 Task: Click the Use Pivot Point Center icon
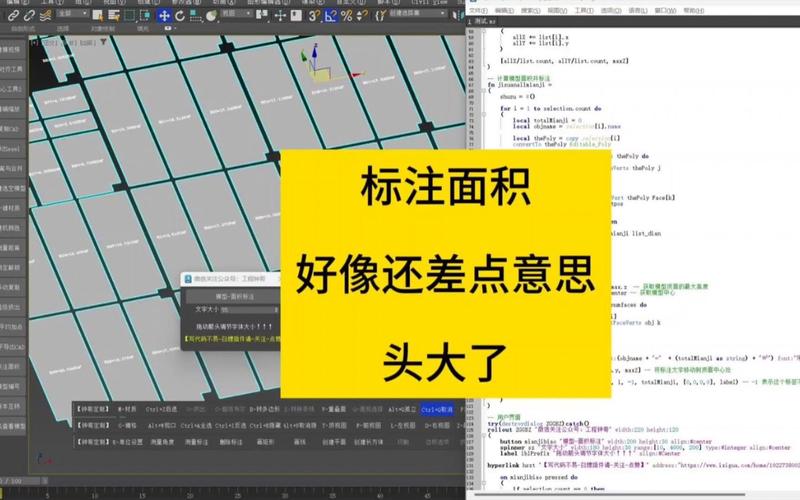262,15
